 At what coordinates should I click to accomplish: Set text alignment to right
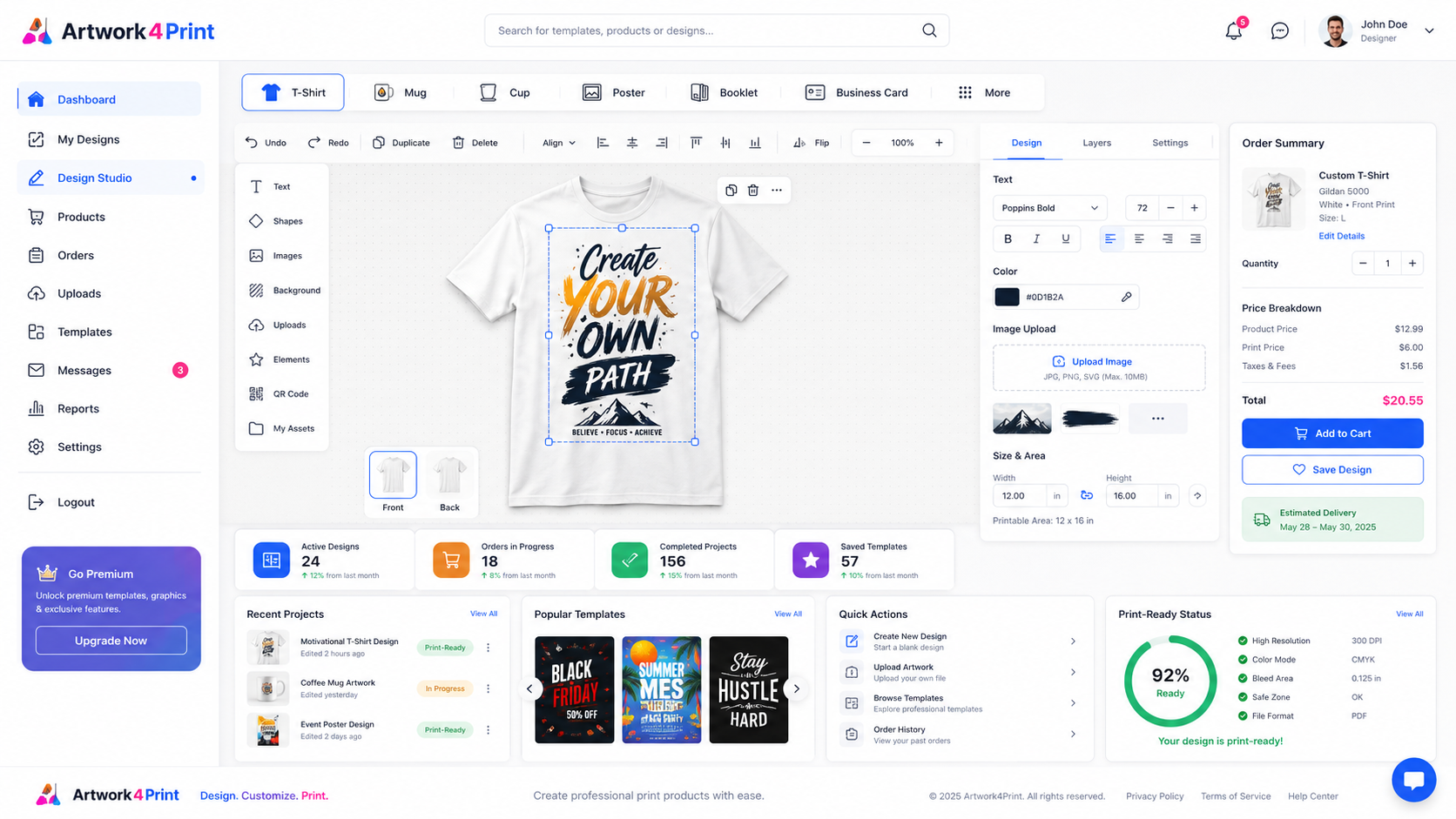point(1167,238)
